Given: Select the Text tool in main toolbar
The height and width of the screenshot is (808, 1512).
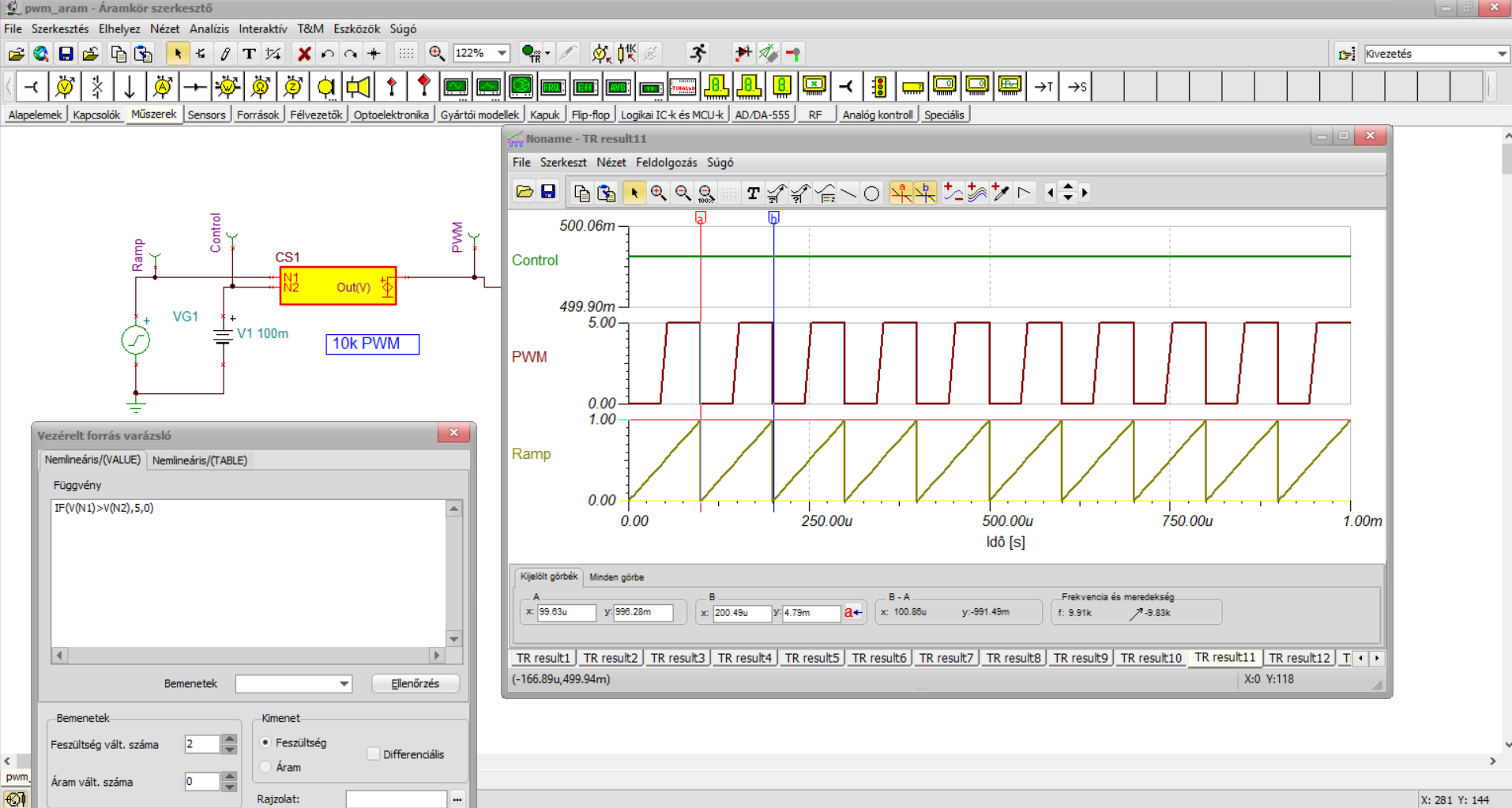Looking at the screenshot, I should tap(249, 54).
